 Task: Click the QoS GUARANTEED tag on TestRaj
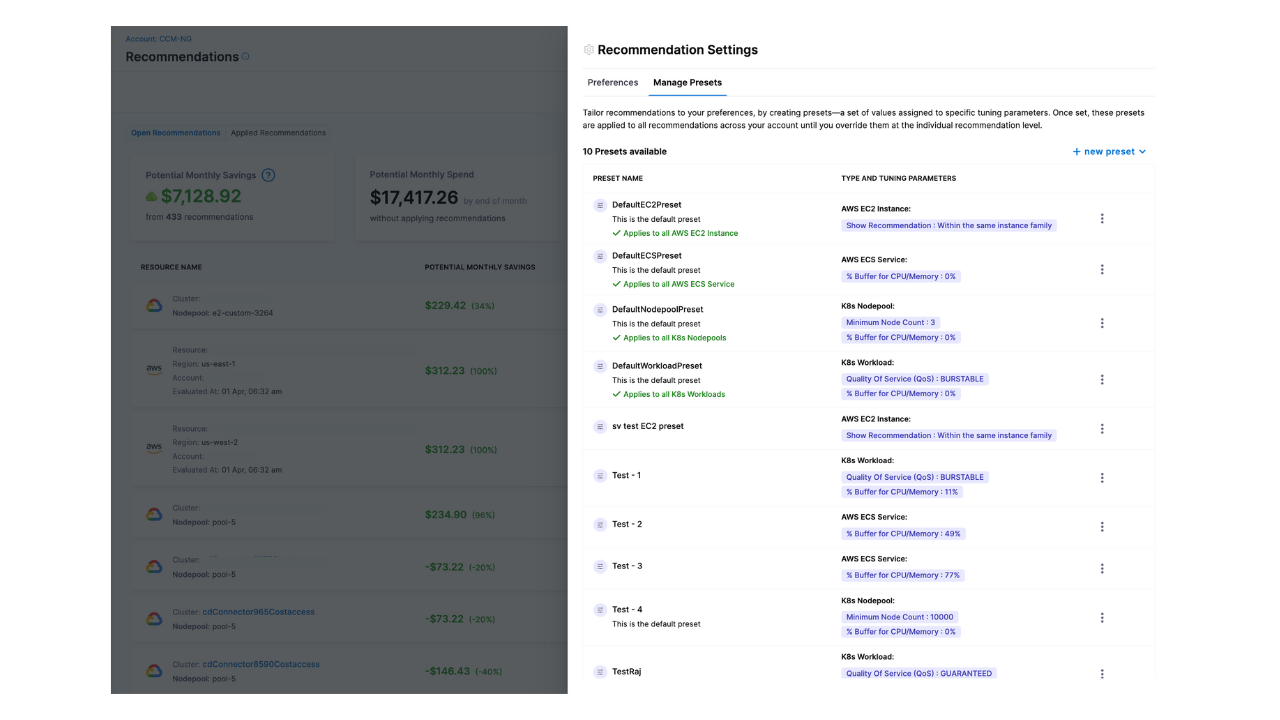918,673
